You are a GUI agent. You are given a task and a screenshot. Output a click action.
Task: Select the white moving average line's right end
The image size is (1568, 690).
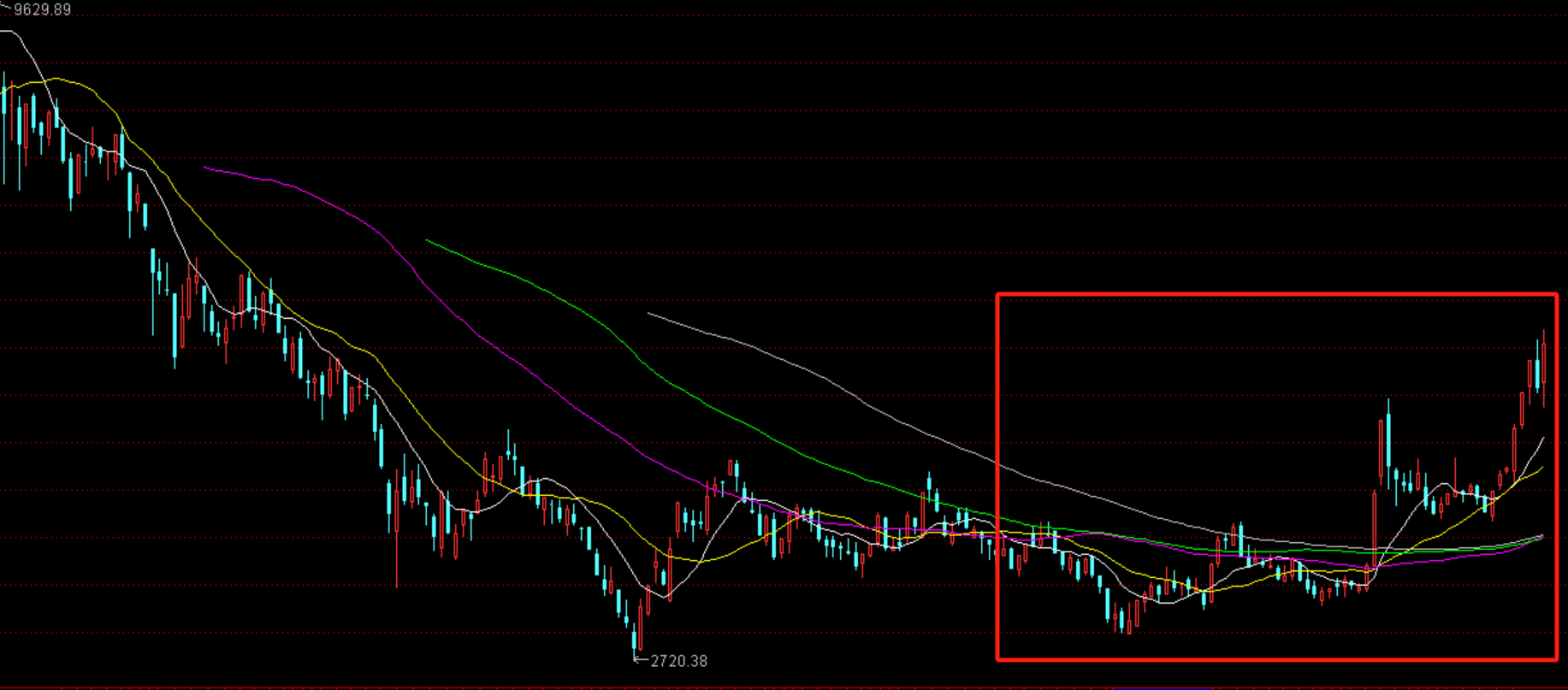coord(1543,438)
